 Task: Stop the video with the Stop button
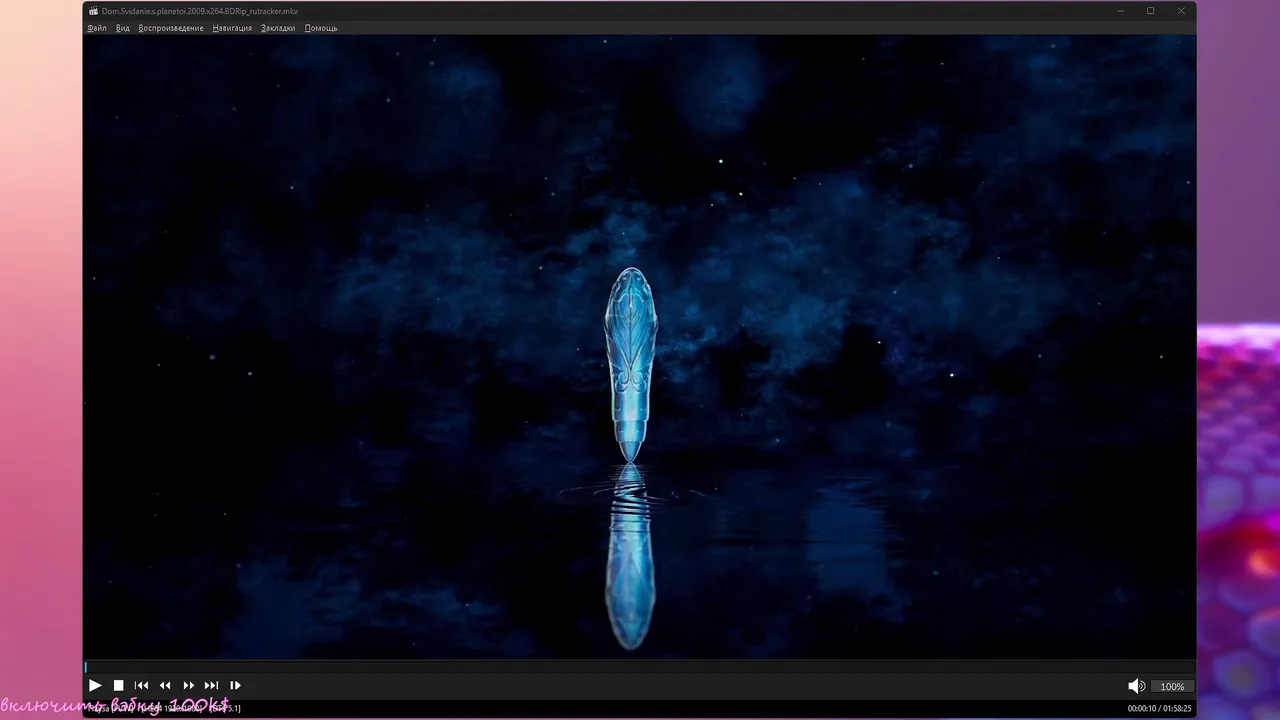[x=118, y=685]
